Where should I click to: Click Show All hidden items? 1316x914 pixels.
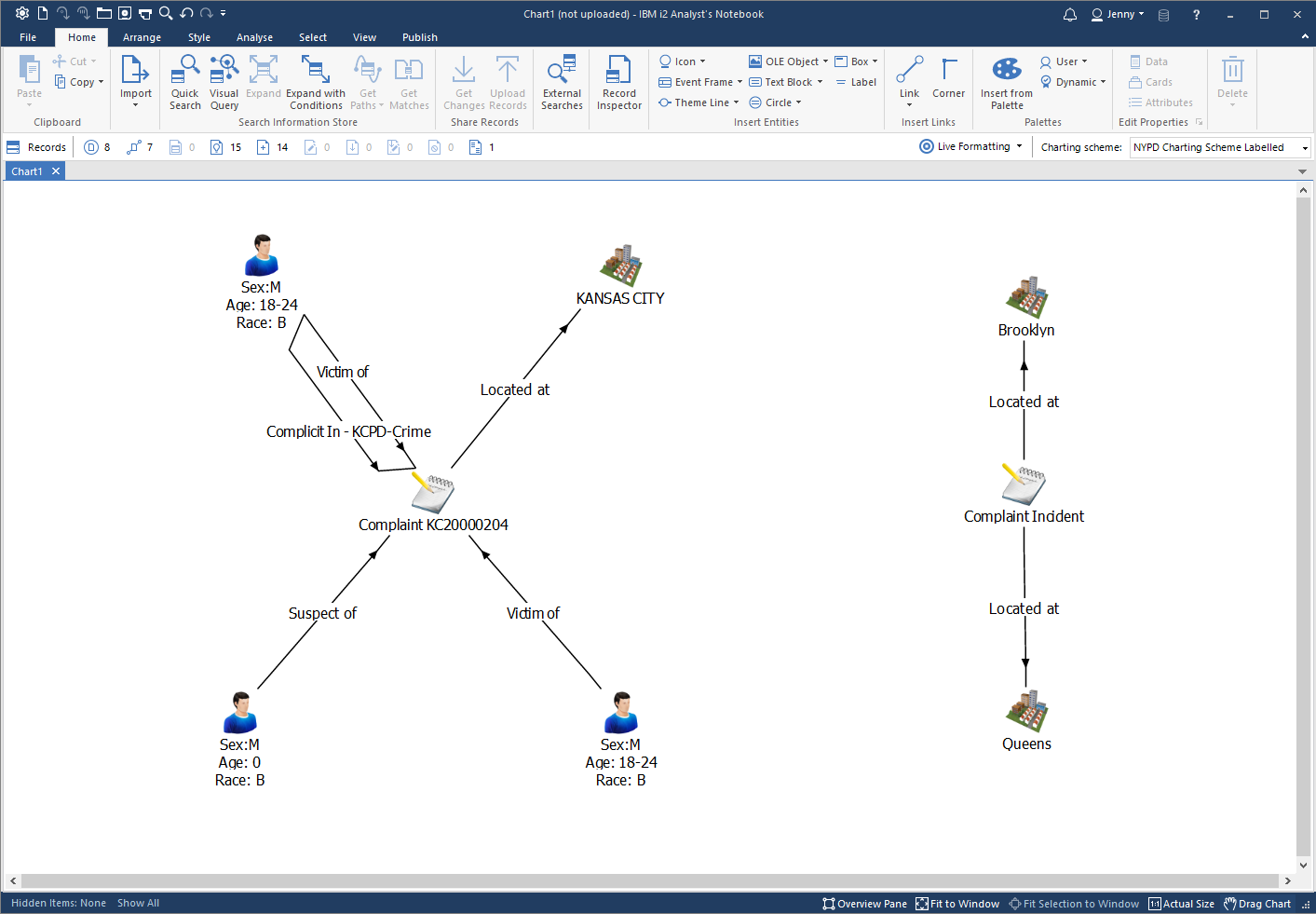138,903
